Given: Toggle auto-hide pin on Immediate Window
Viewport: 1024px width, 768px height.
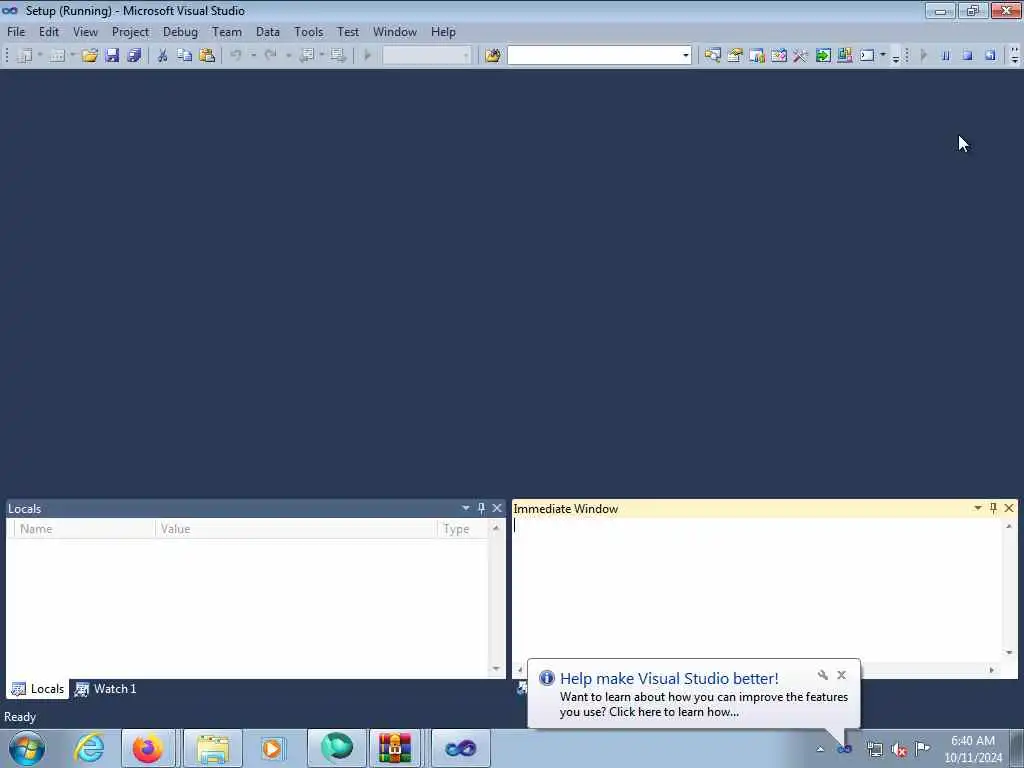Looking at the screenshot, I should click(993, 508).
